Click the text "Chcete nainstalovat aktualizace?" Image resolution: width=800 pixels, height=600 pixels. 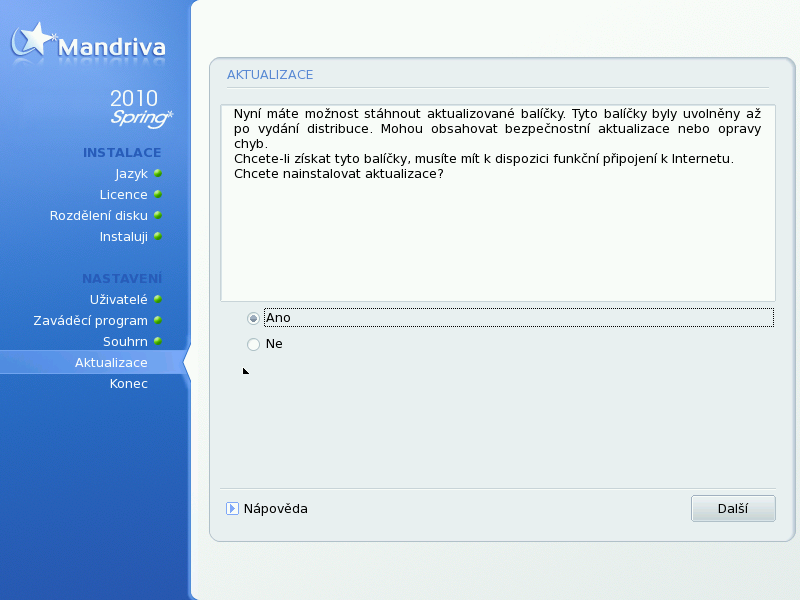(339, 174)
